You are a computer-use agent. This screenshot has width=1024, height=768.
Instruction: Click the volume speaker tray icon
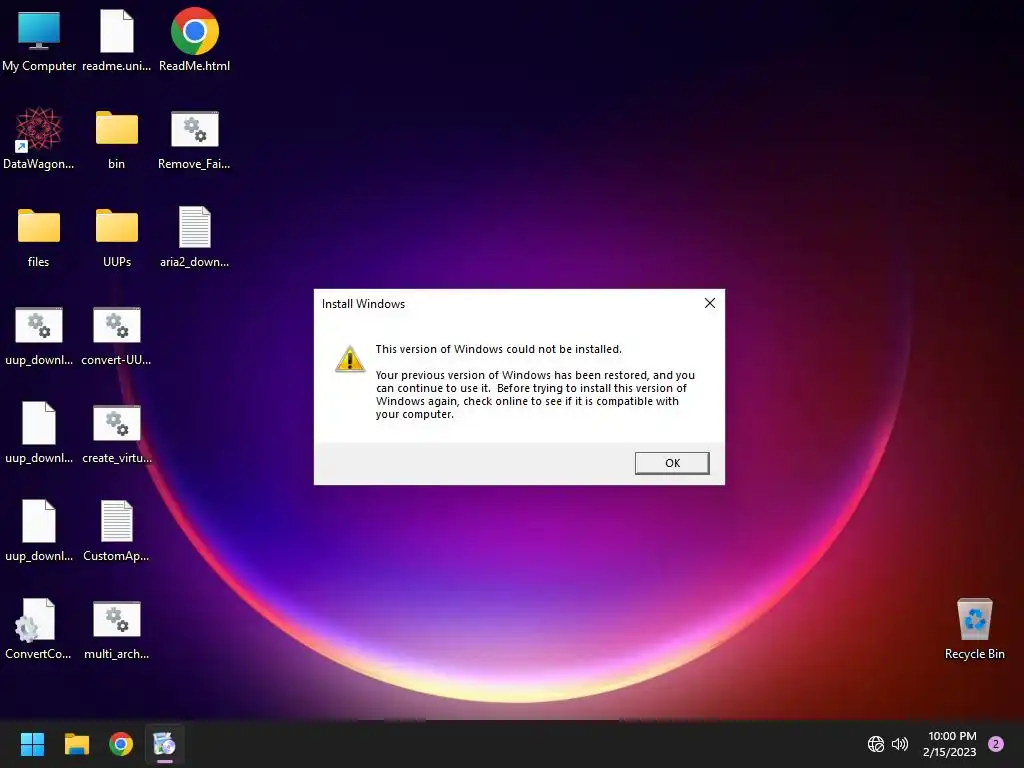900,744
